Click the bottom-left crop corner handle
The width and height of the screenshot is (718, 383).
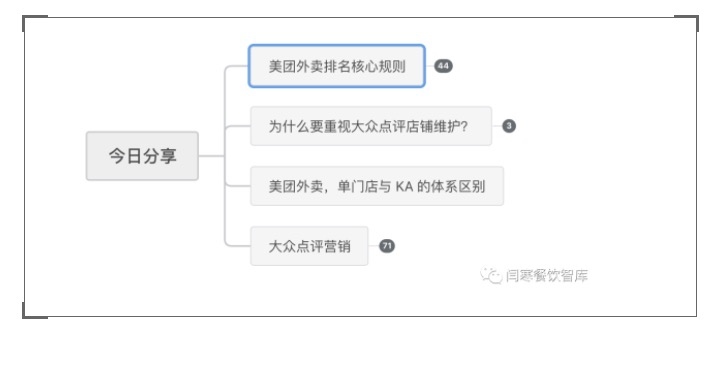coord(35,310)
